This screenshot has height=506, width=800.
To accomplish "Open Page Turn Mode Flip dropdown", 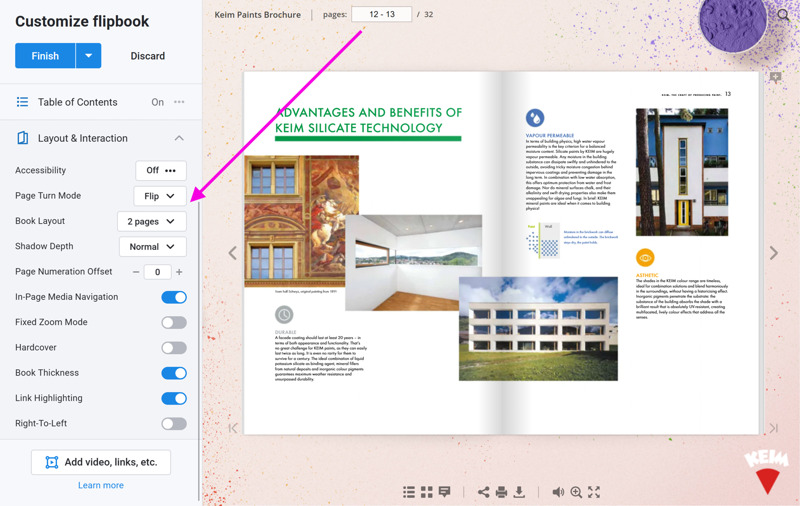I will (x=160, y=196).
